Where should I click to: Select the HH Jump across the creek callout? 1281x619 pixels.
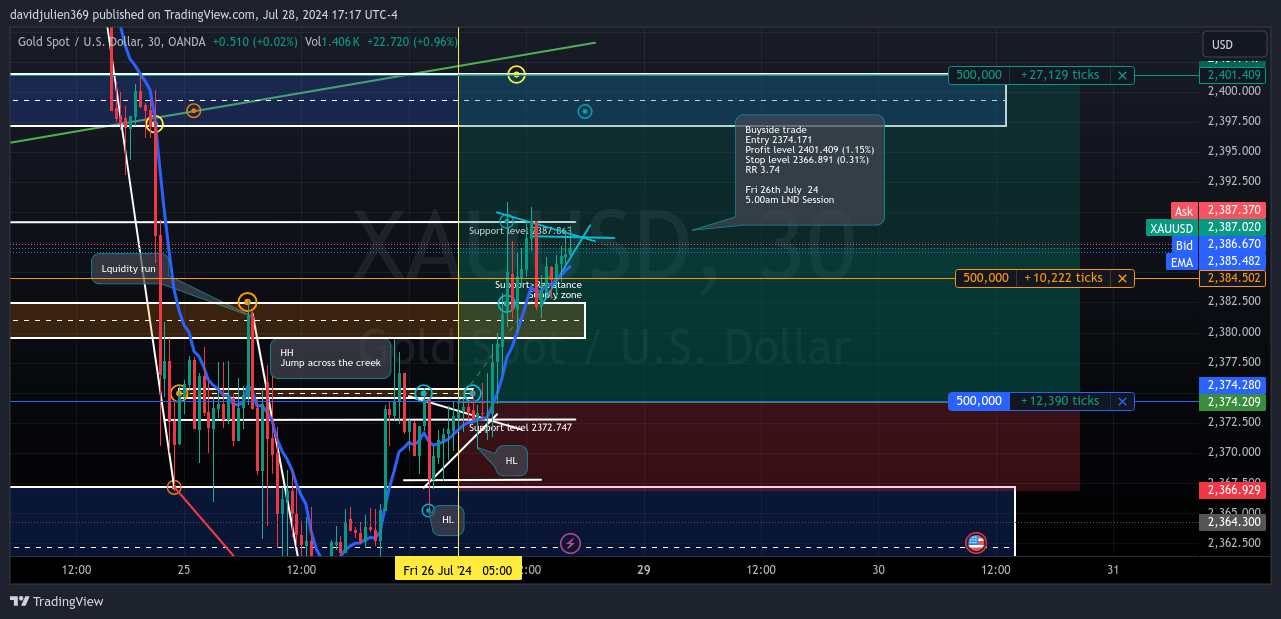point(330,358)
